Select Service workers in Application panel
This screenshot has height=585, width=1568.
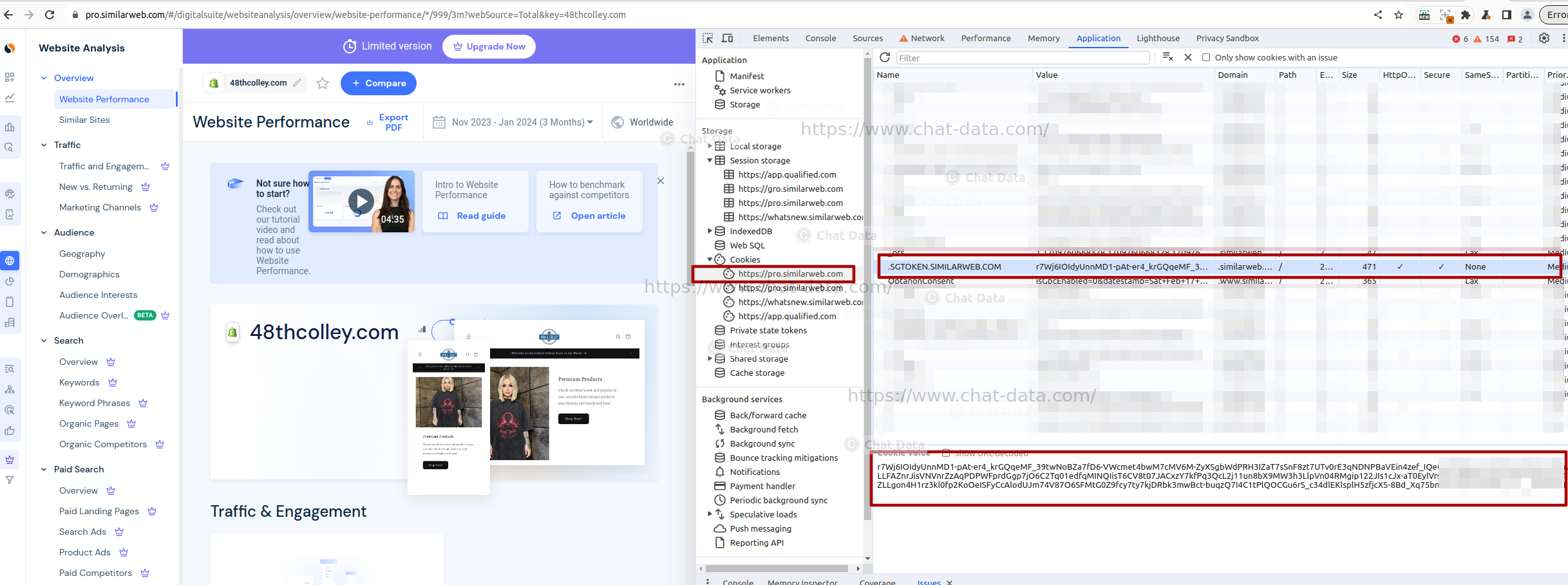pyautogui.click(x=760, y=90)
